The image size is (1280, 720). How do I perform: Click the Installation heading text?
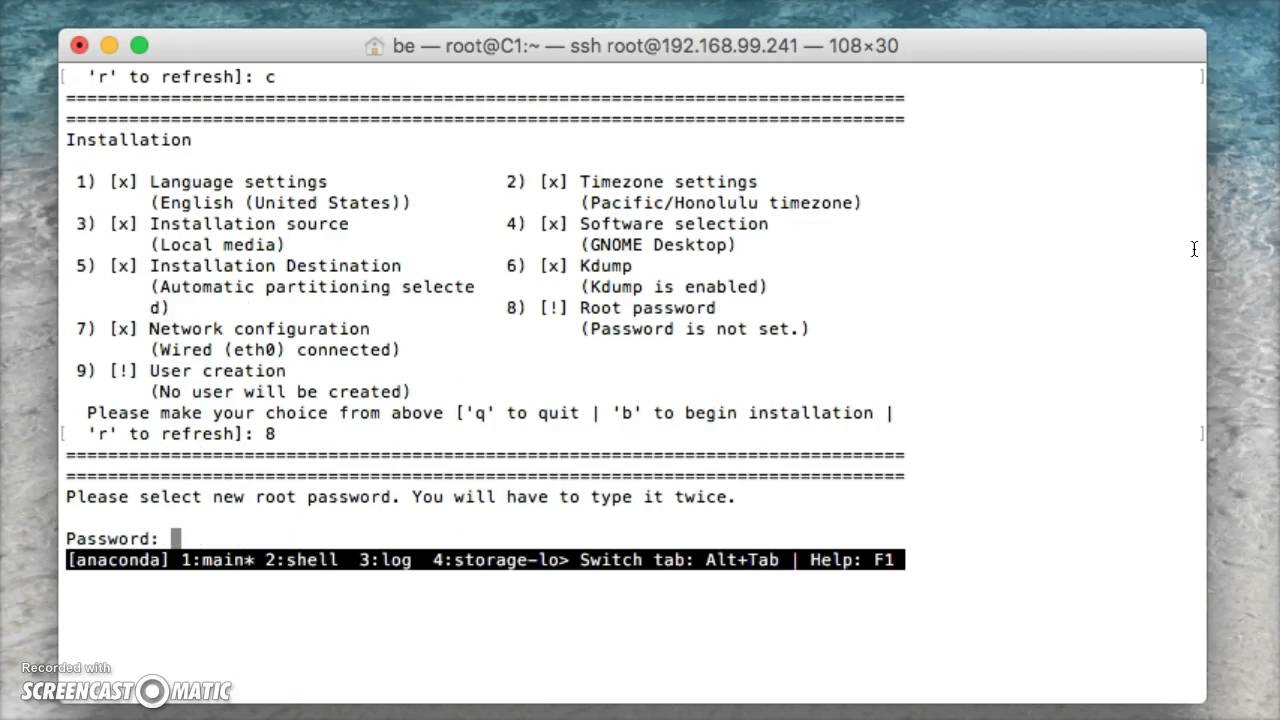click(x=128, y=140)
